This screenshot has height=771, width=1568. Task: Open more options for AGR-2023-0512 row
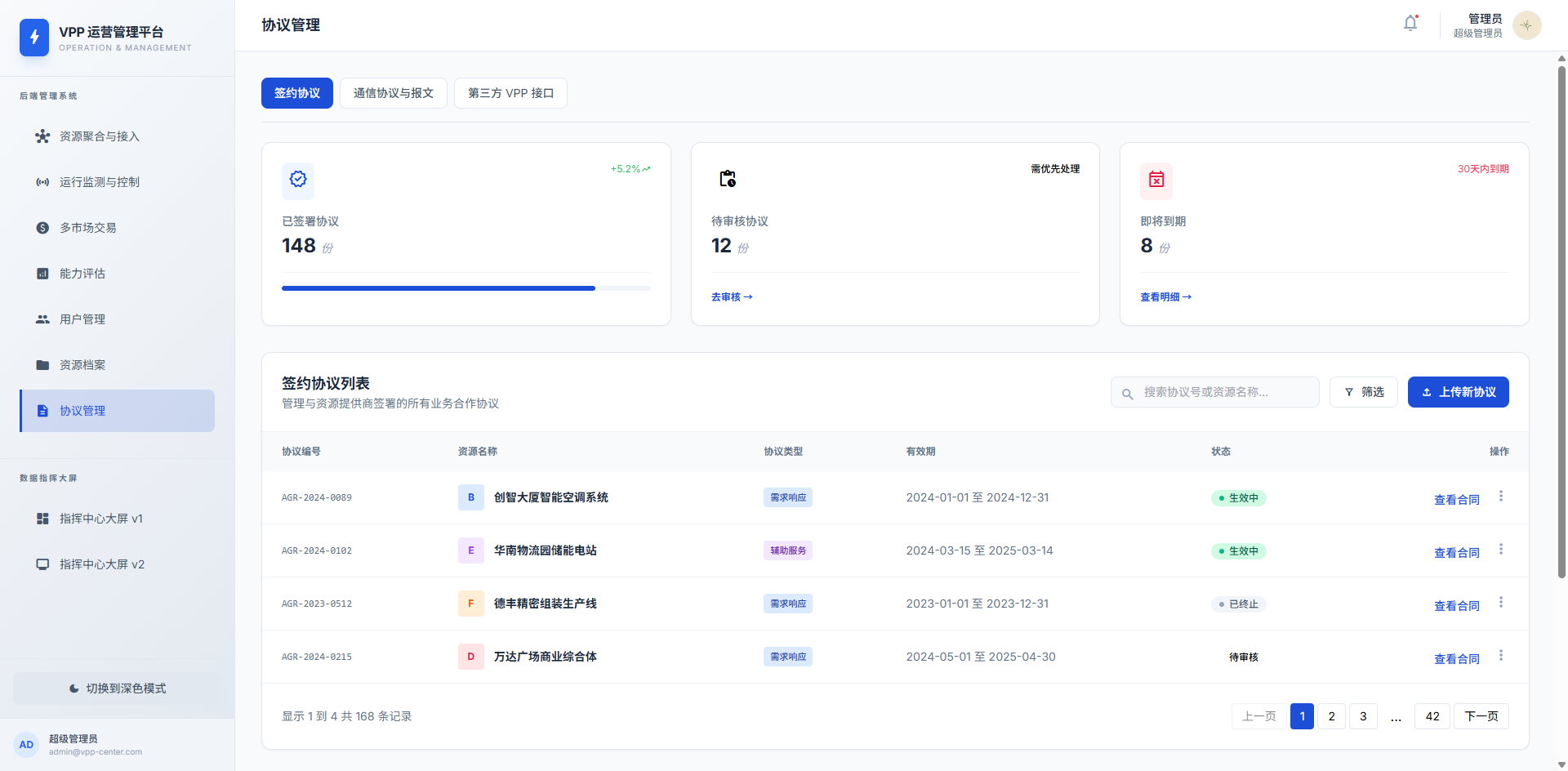(x=1501, y=603)
